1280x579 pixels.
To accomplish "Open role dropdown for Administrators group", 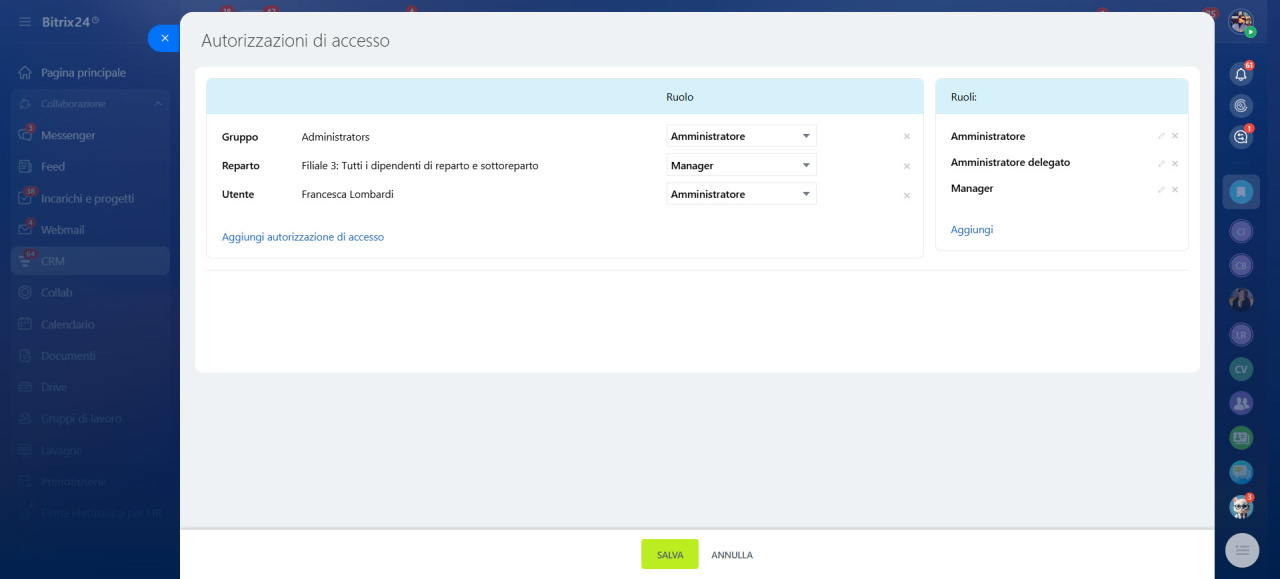I will coord(741,136).
